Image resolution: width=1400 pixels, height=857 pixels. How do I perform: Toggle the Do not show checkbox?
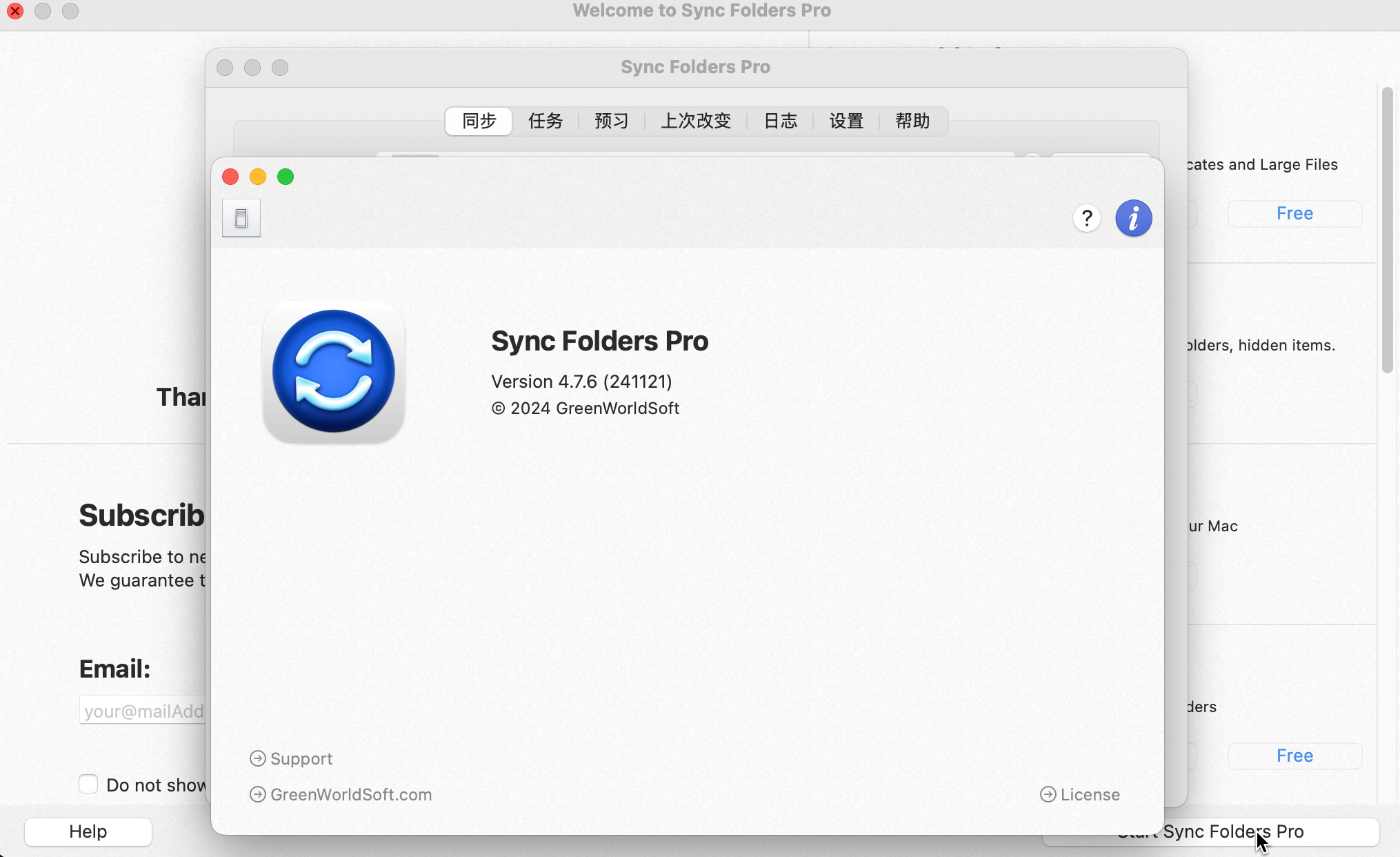88,784
